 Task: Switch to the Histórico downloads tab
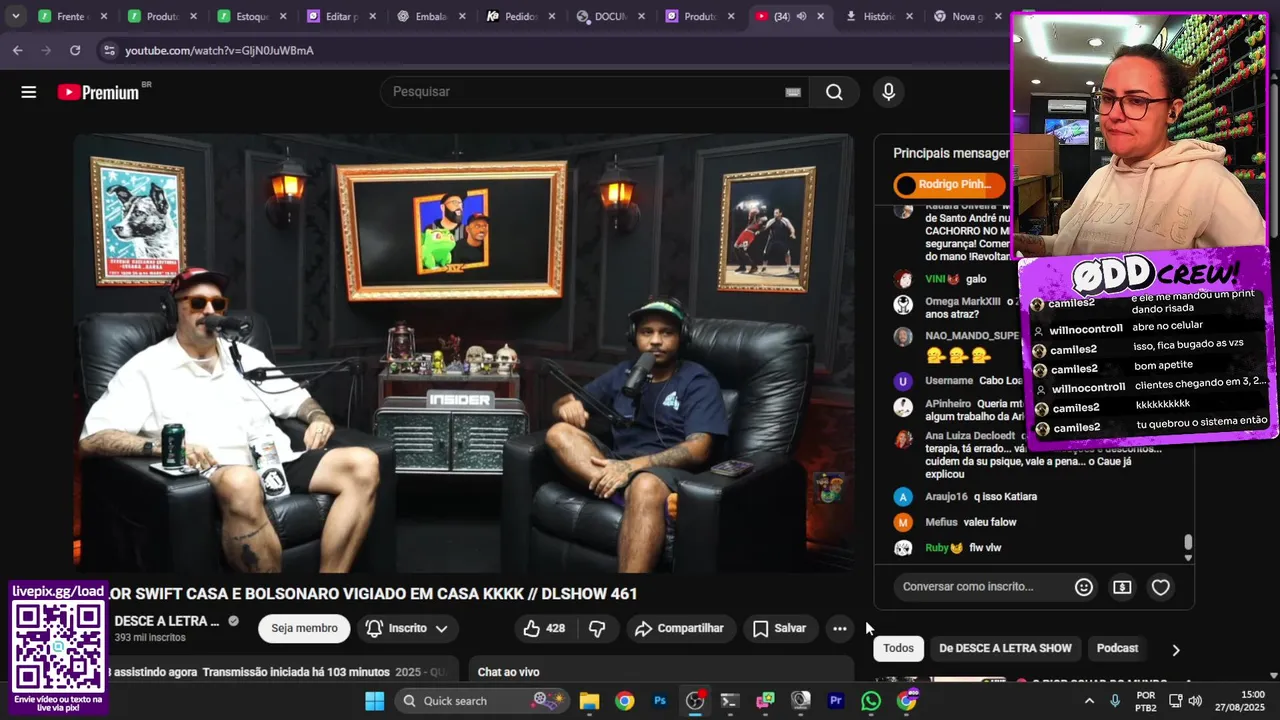click(x=880, y=16)
